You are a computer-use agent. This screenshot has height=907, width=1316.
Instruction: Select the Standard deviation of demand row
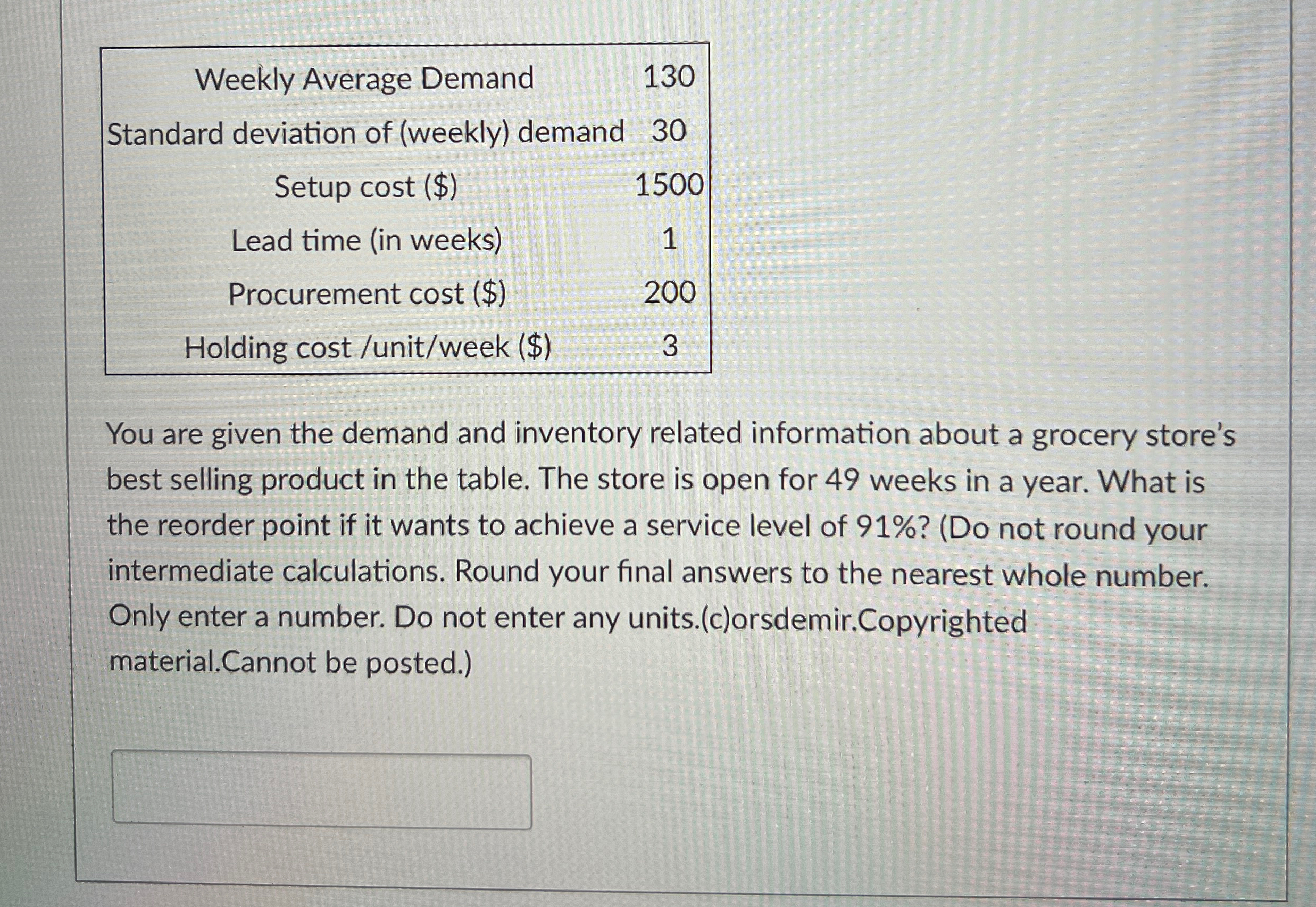click(x=364, y=132)
